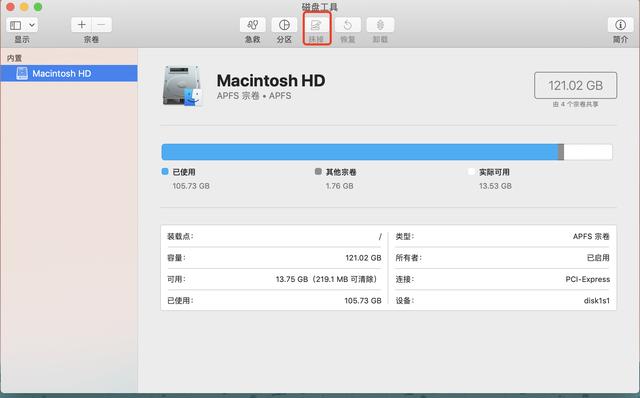Click the 磁盘工具 window title
Viewport: 640px width, 398px height.
tap(320, 7)
